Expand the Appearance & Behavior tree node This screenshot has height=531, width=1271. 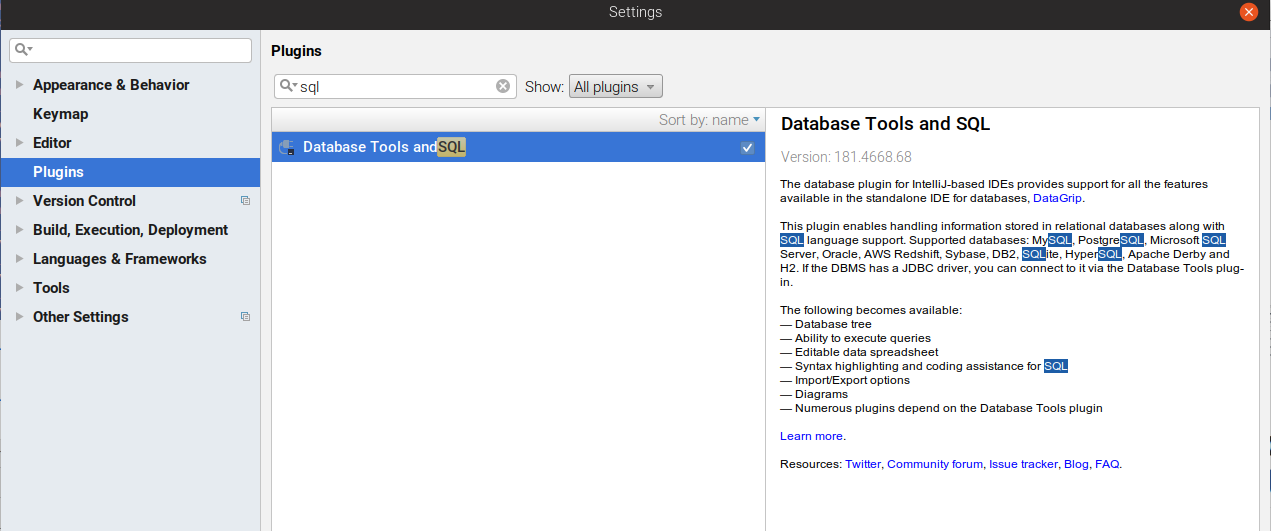(x=18, y=85)
